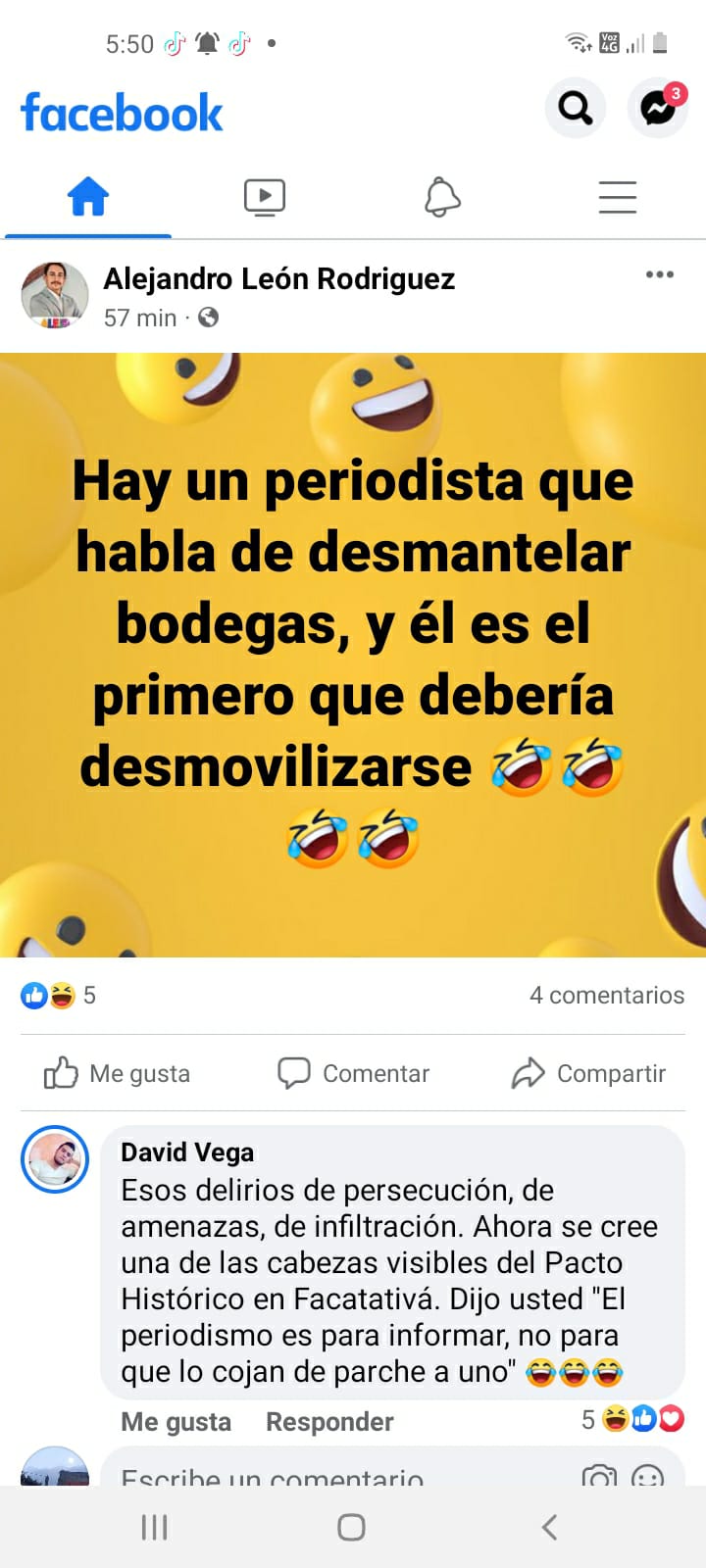Expand post options three-dot menu
706x1568 pixels.
[x=660, y=274]
